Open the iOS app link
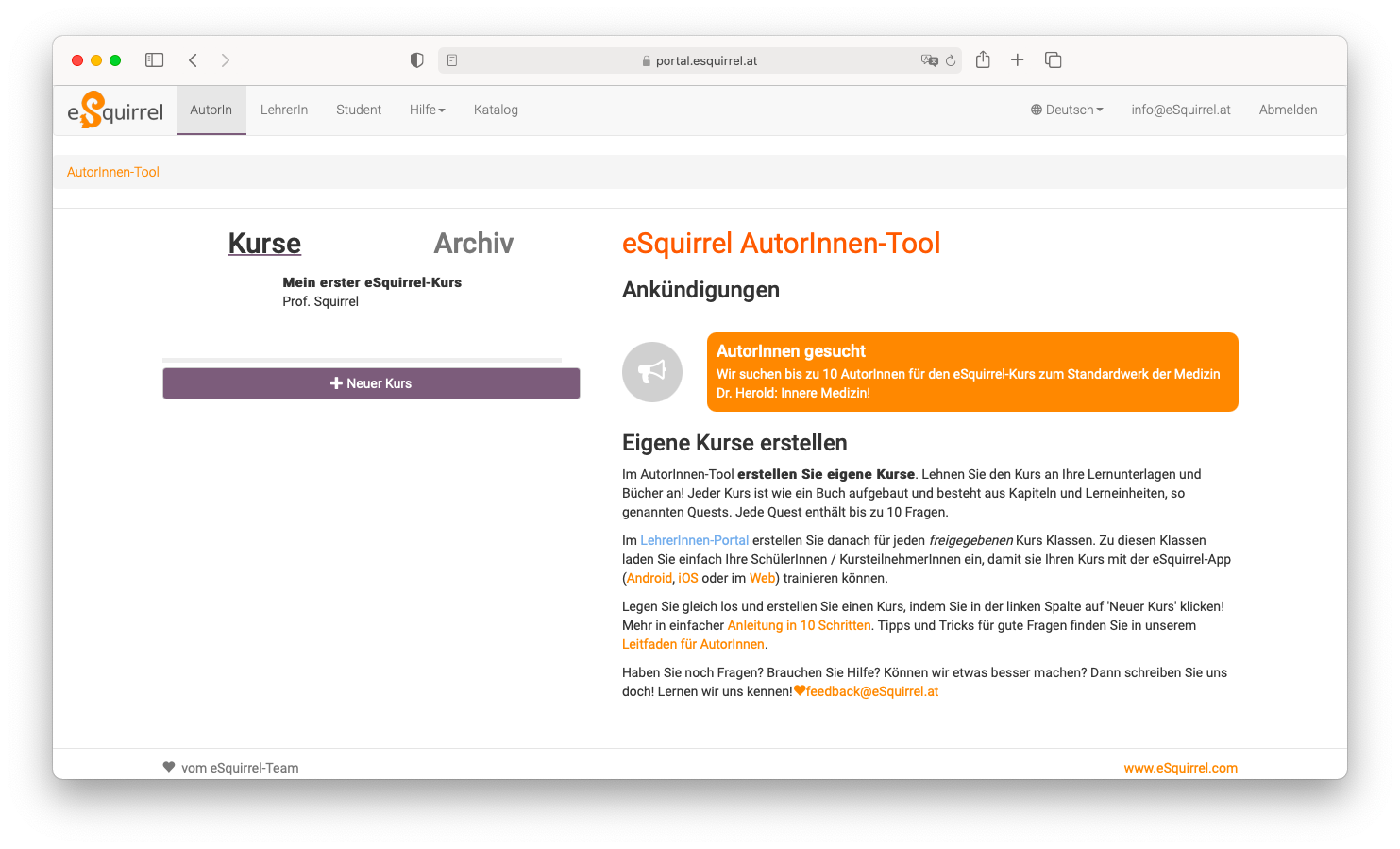The width and height of the screenshot is (1400, 849). [x=688, y=578]
